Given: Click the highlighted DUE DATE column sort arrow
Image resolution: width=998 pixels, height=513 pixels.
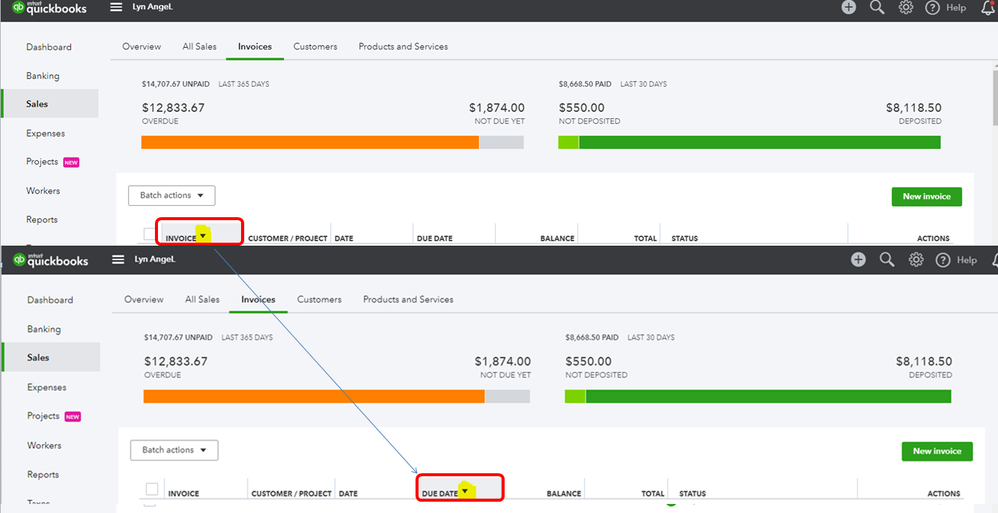Looking at the screenshot, I should pyautogui.click(x=465, y=491).
